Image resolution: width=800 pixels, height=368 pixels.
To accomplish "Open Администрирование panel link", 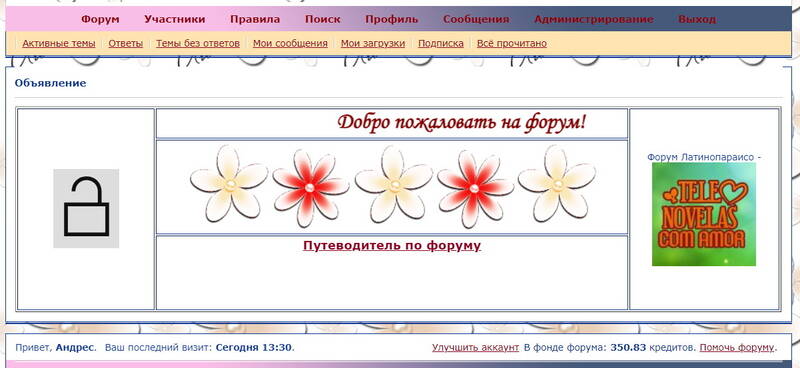I will [594, 19].
